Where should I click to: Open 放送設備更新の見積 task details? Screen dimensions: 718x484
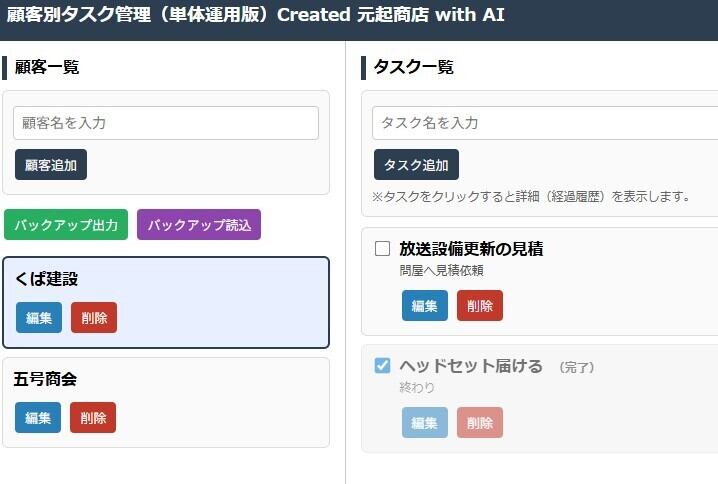[471, 249]
